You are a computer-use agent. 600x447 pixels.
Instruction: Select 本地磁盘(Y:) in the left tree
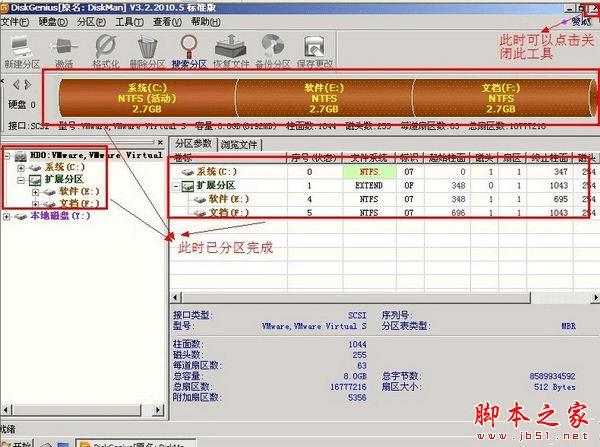click(x=60, y=216)
